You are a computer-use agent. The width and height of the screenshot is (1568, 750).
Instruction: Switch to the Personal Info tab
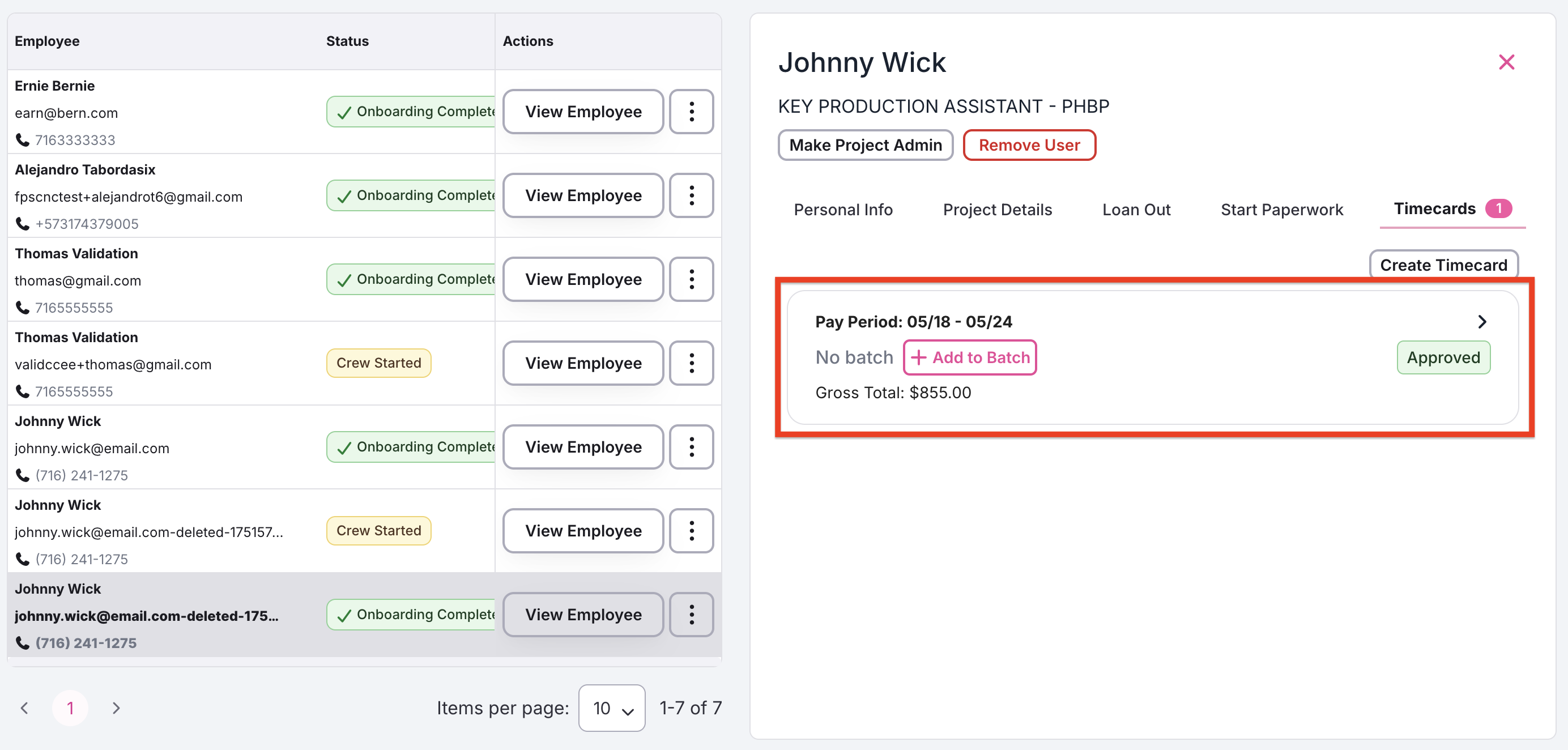coord(843,210)
